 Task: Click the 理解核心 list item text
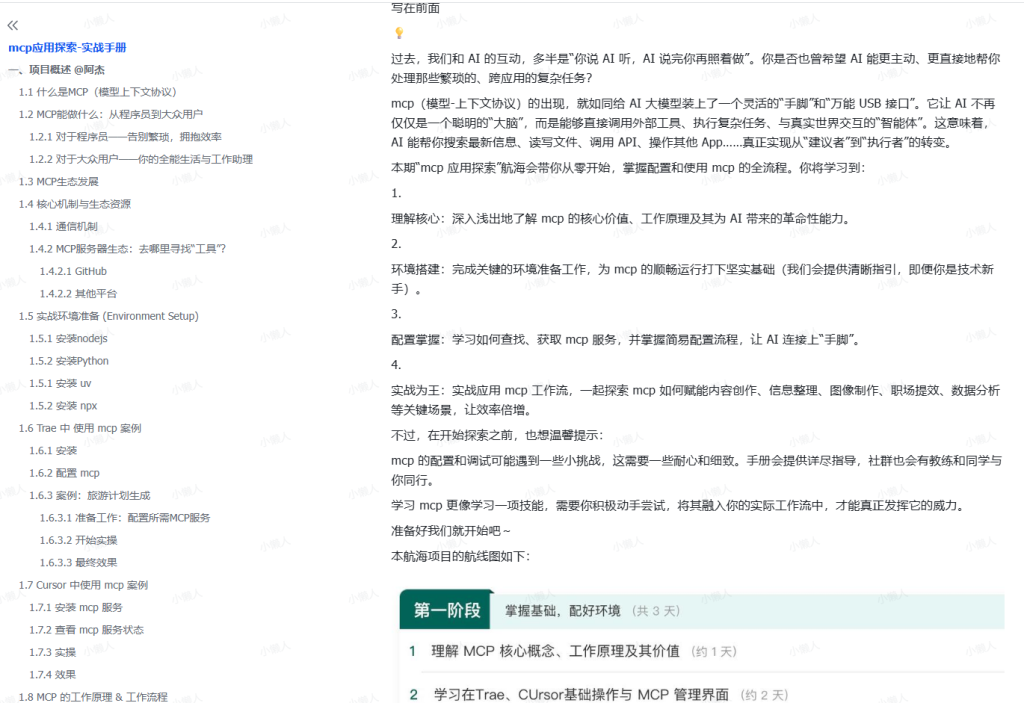pyautogui.click(x=622, y=218)
